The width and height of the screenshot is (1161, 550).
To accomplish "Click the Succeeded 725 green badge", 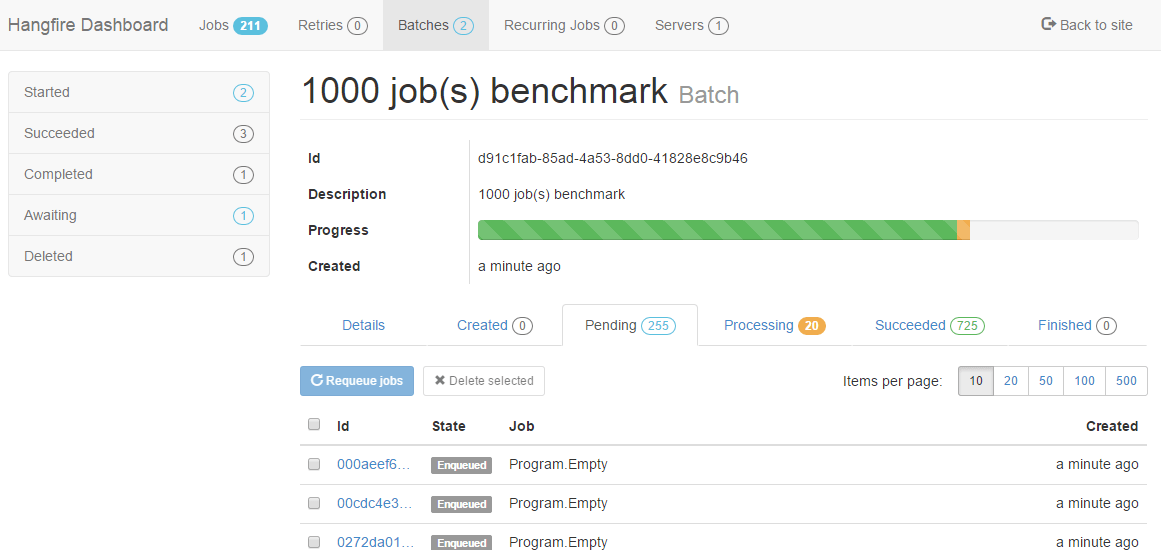I will click(x=967, y=326).
